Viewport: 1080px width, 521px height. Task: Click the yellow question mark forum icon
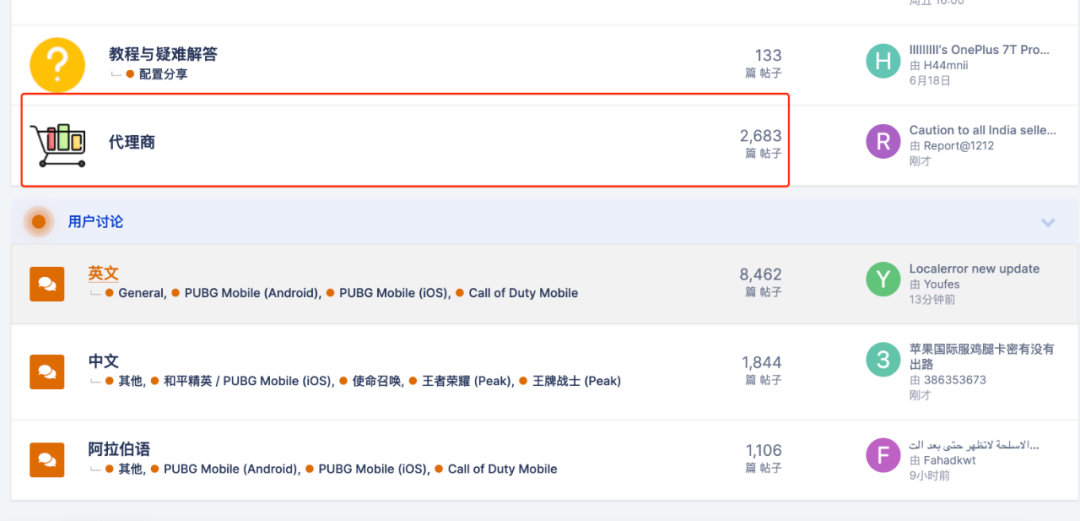point(57,65)
